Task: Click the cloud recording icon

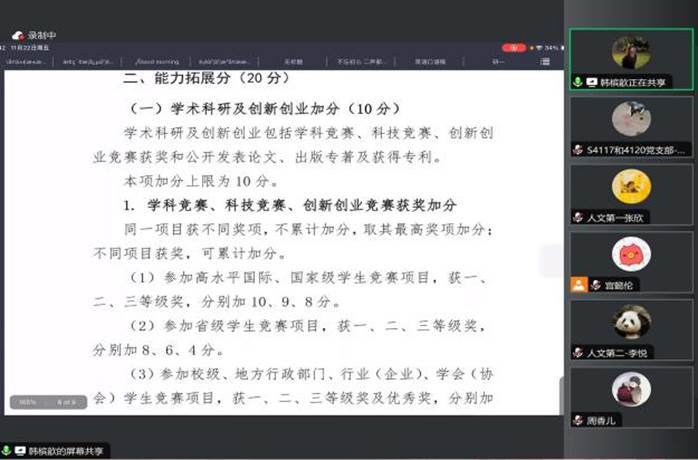Action: click(18, 34)
